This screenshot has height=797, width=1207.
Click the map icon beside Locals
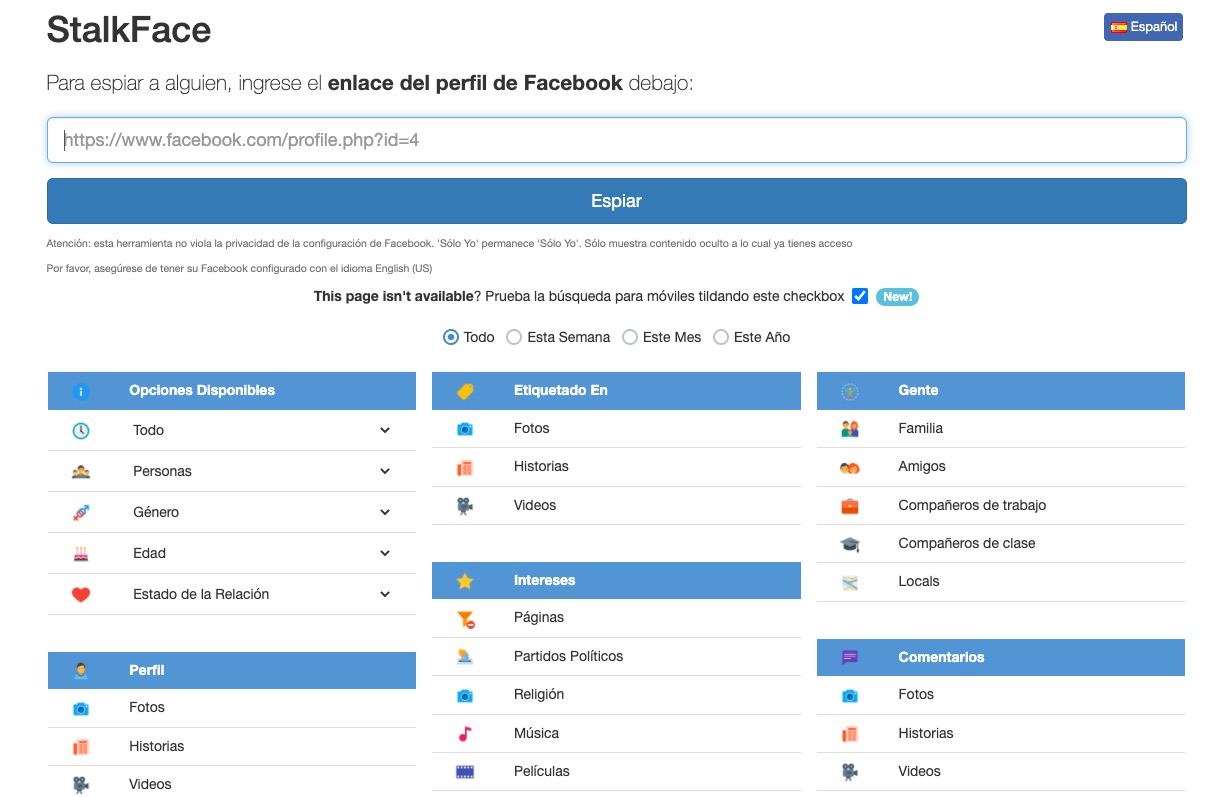(850, 582)
